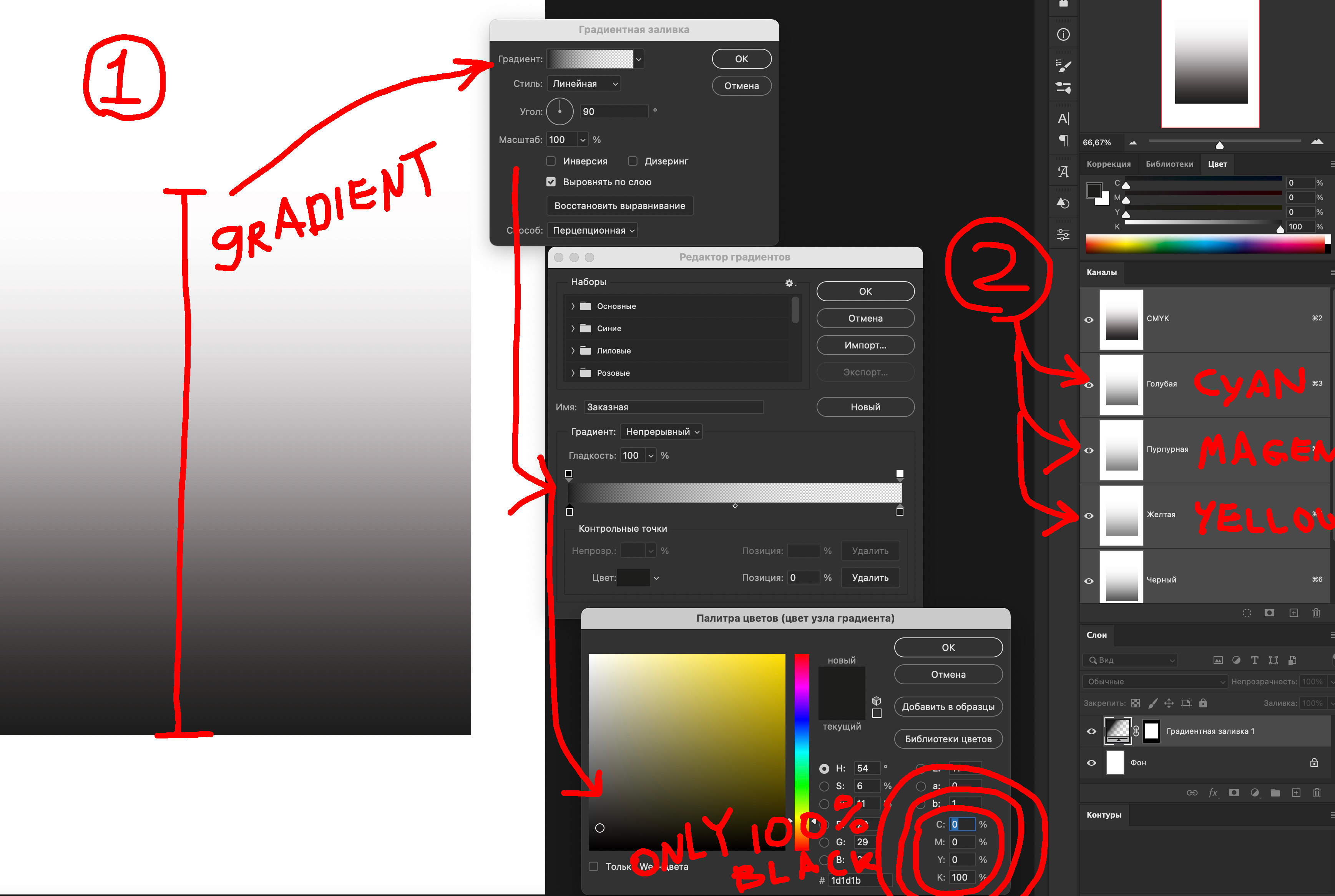Hide the Голубая channel visibility eye
Viewport: 1335px width, 896px height.
1089,385
